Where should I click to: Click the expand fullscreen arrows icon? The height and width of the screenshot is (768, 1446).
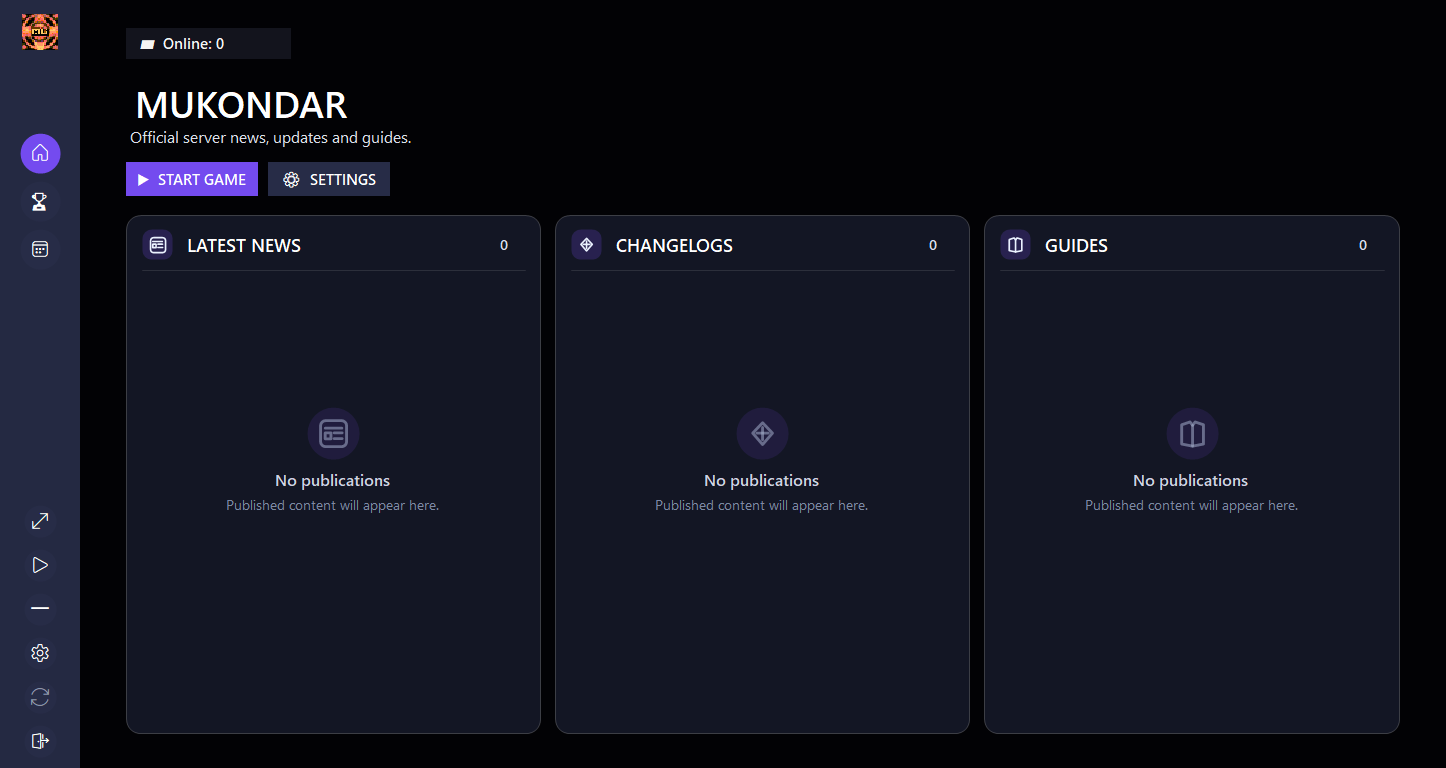pyautogui.click(x=40, y=521)
